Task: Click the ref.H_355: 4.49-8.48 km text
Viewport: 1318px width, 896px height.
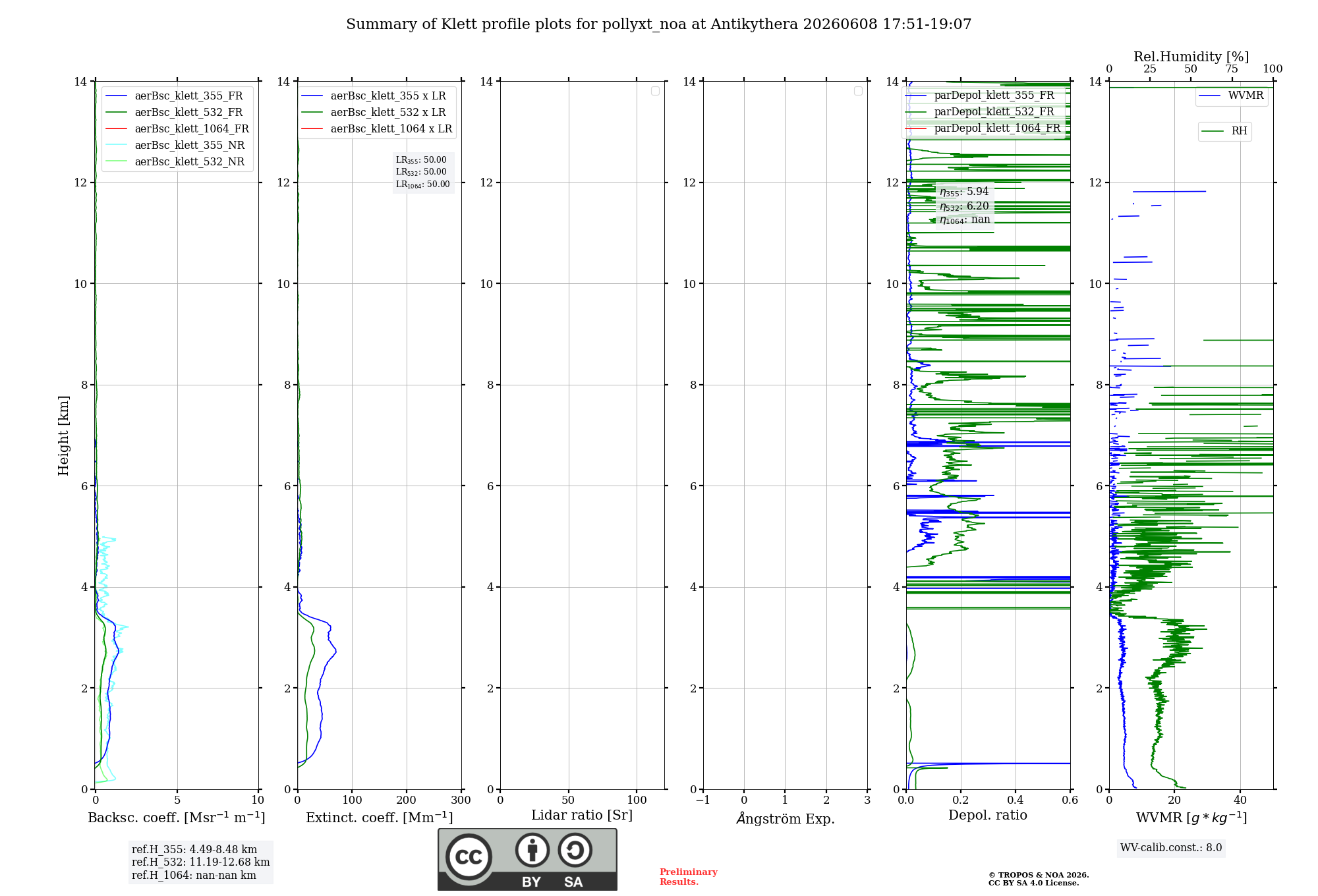Action: (194, 850)
